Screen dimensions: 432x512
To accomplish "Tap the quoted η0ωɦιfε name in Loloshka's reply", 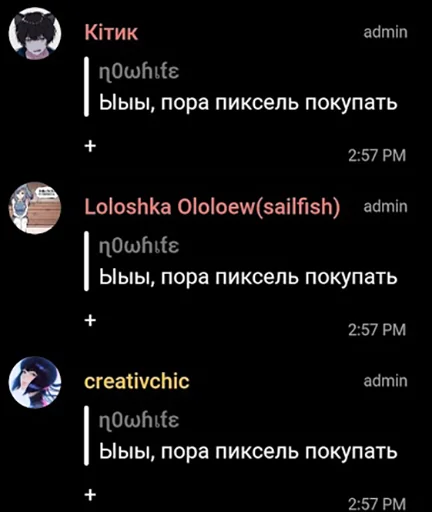I will pos(139,246).
